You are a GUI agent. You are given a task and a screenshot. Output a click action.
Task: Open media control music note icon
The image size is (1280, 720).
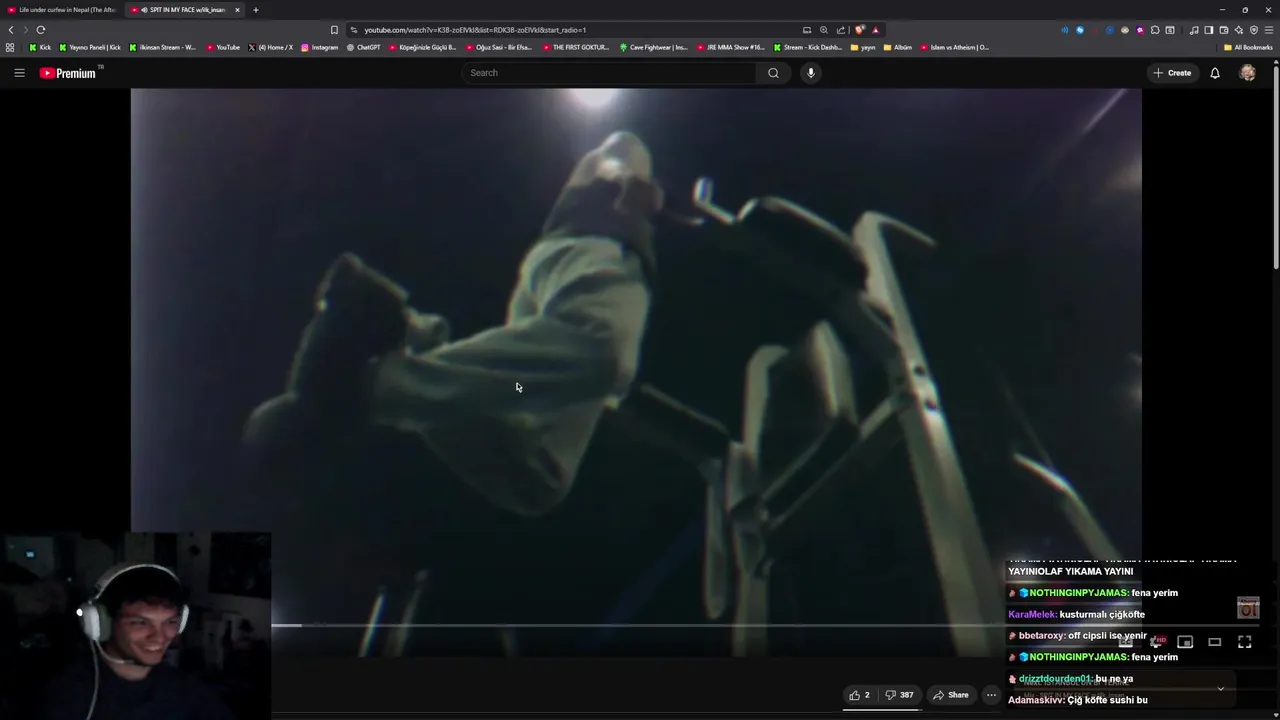[1193, 30]
